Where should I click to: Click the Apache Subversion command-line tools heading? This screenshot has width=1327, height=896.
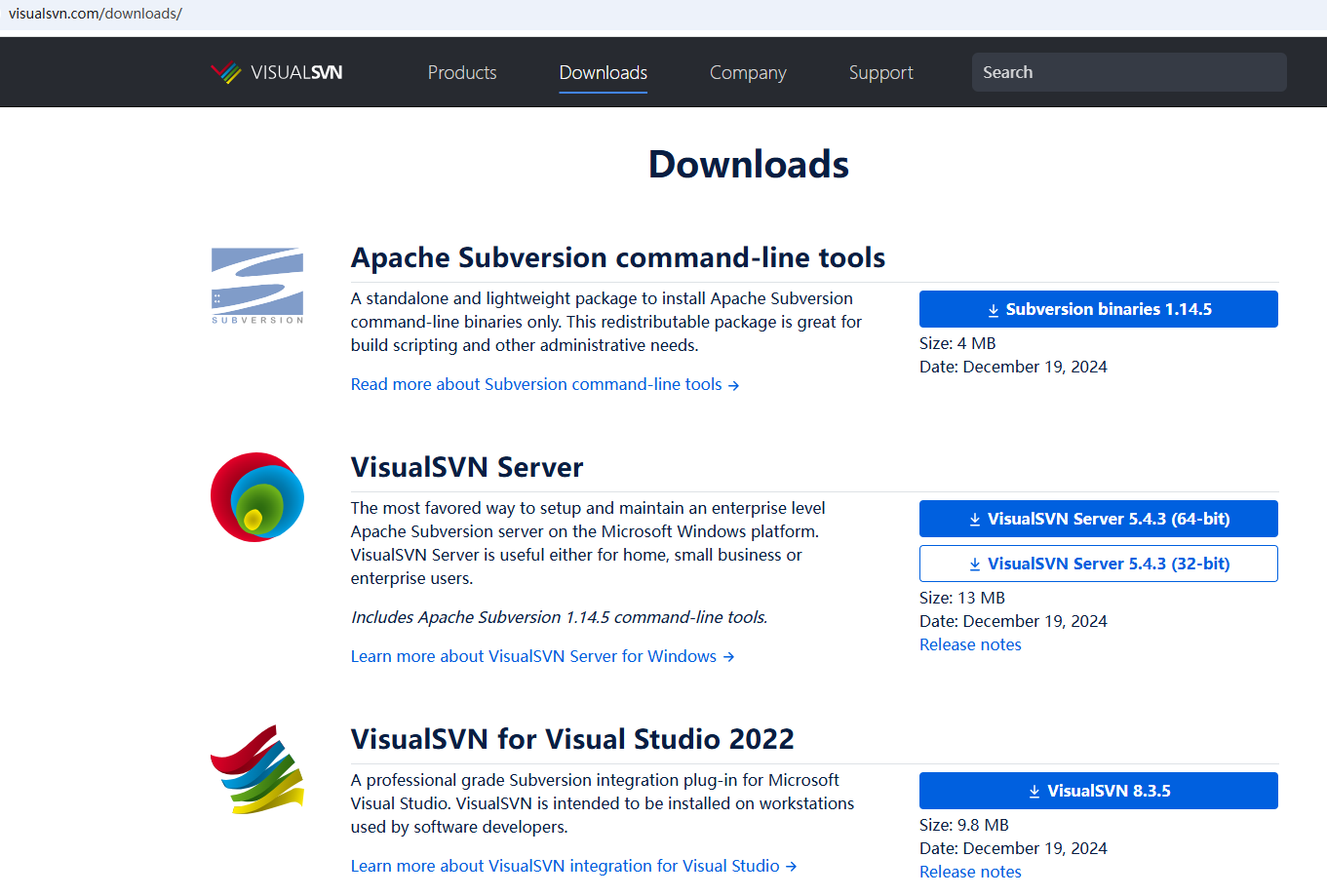tap(617, 257)
